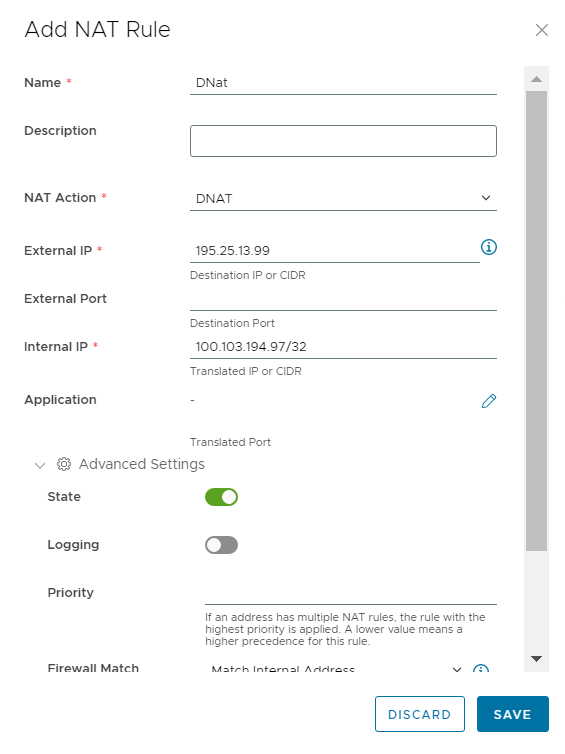Click the External IP field 195.25.13.99
565x754 pixels.
pyautogui.click(x=335, y=251)
